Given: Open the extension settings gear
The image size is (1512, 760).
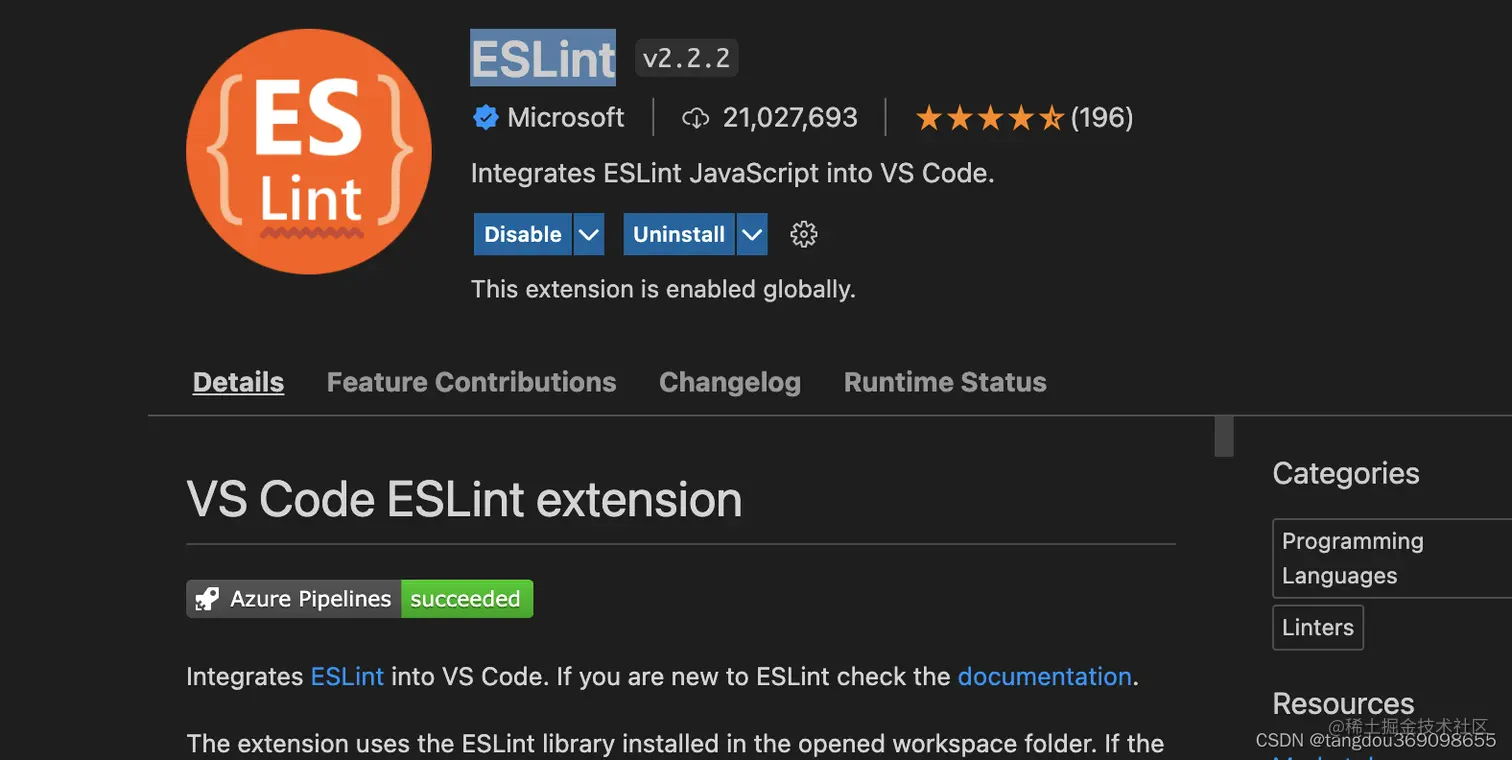Looking at the screenshot, I should (x=804, y=234).
